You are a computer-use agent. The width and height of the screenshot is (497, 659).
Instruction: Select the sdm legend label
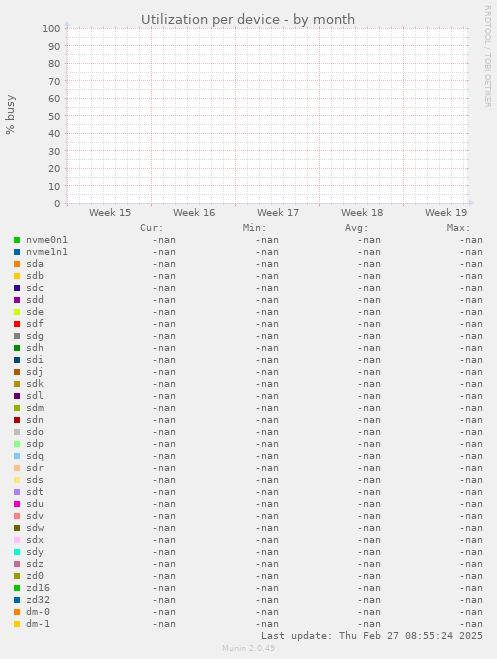[x=35, y=408]
